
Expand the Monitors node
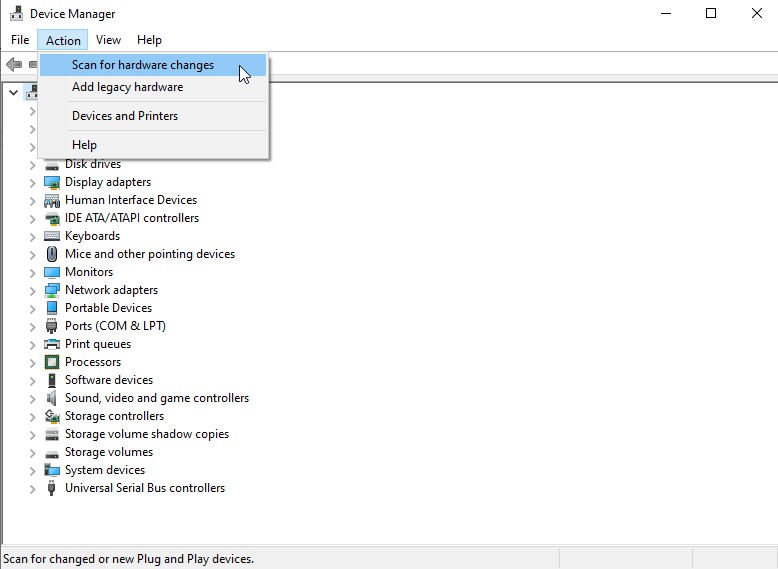pos(32,273)
